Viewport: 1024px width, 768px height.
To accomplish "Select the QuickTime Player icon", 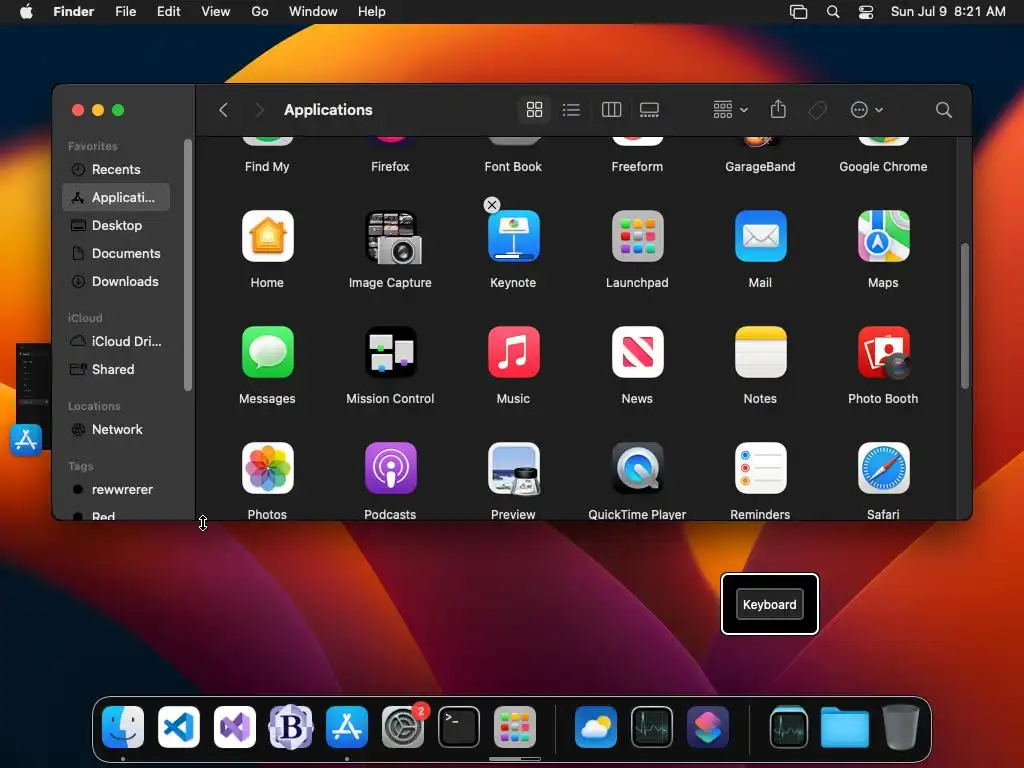I will tap(637, 468).
